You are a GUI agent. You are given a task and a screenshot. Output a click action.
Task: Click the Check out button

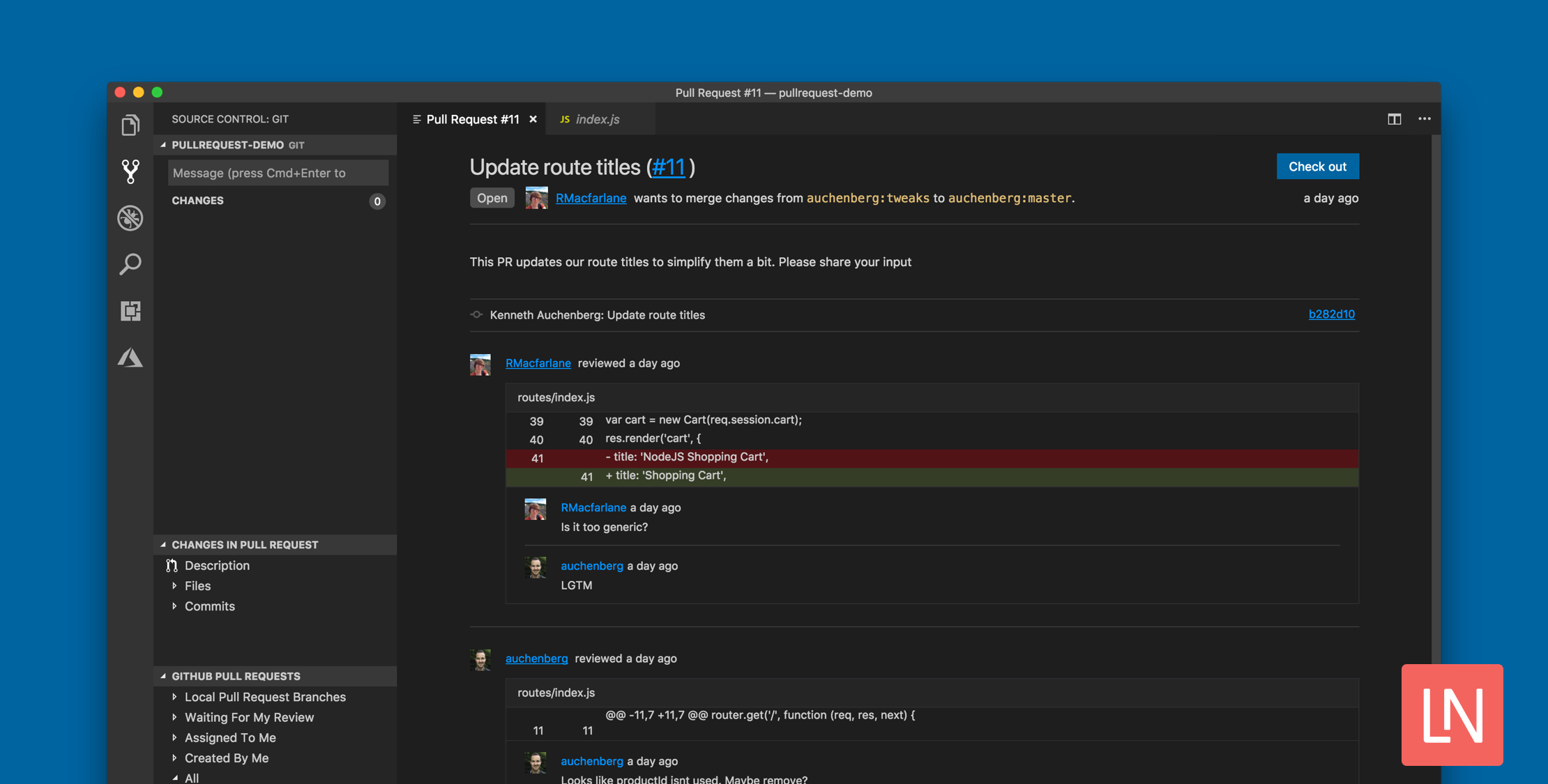coord(1317,166)
